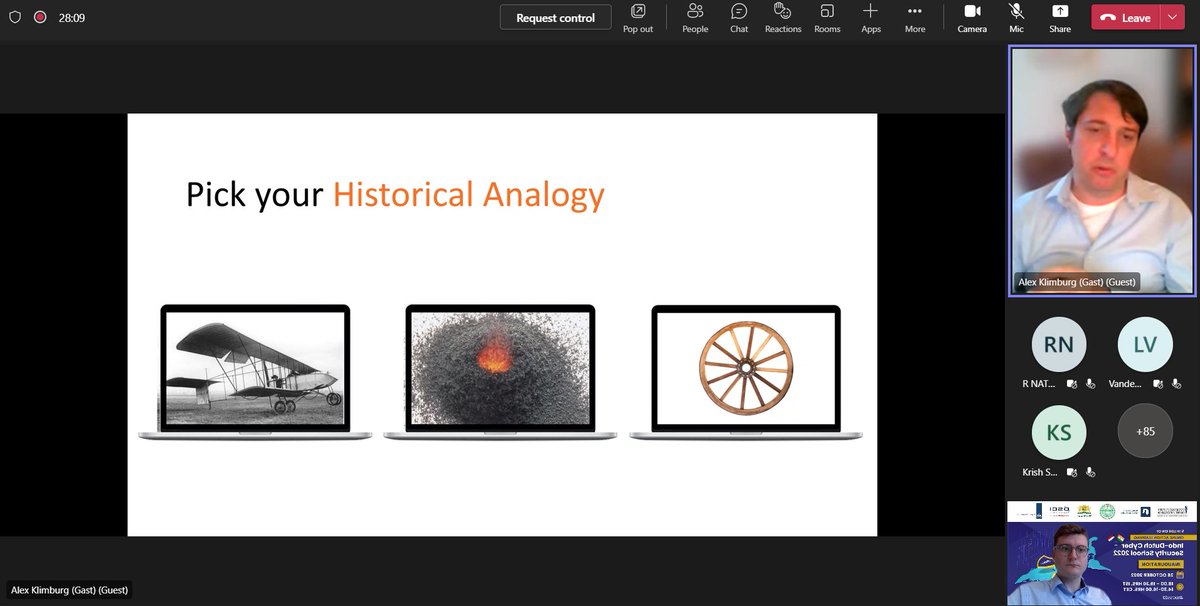Click the shield security icon

(15, 18)
